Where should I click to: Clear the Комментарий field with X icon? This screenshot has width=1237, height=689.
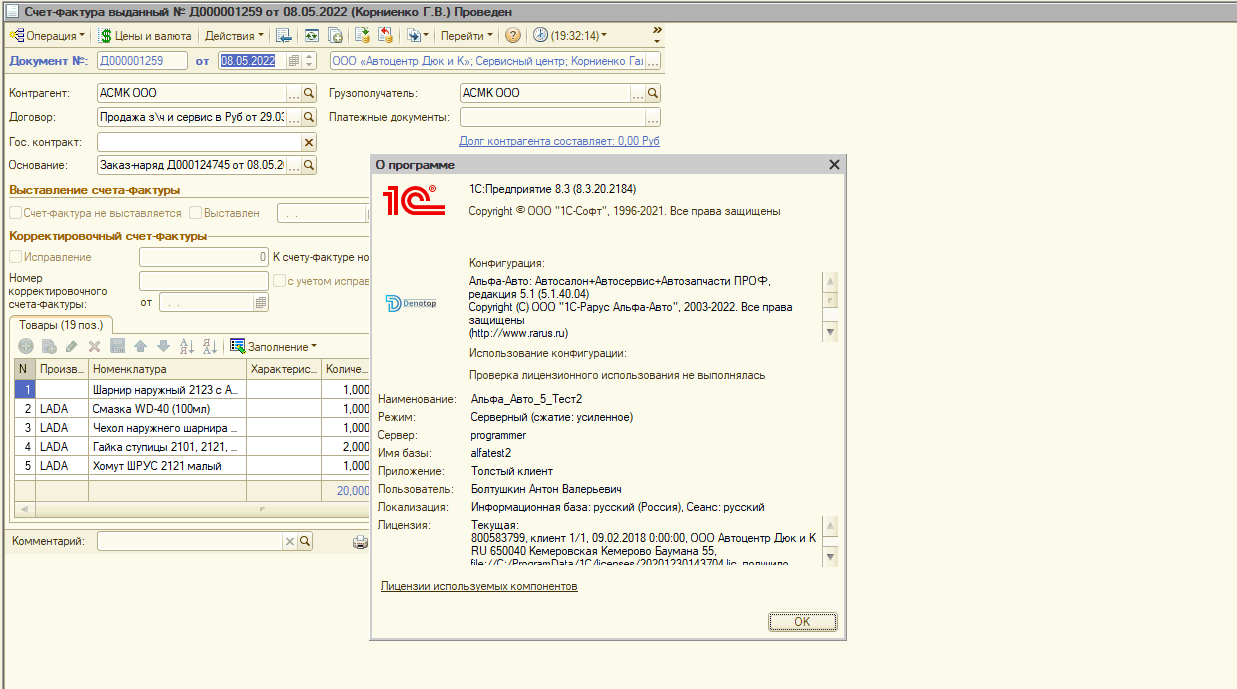tap(290, 541)
